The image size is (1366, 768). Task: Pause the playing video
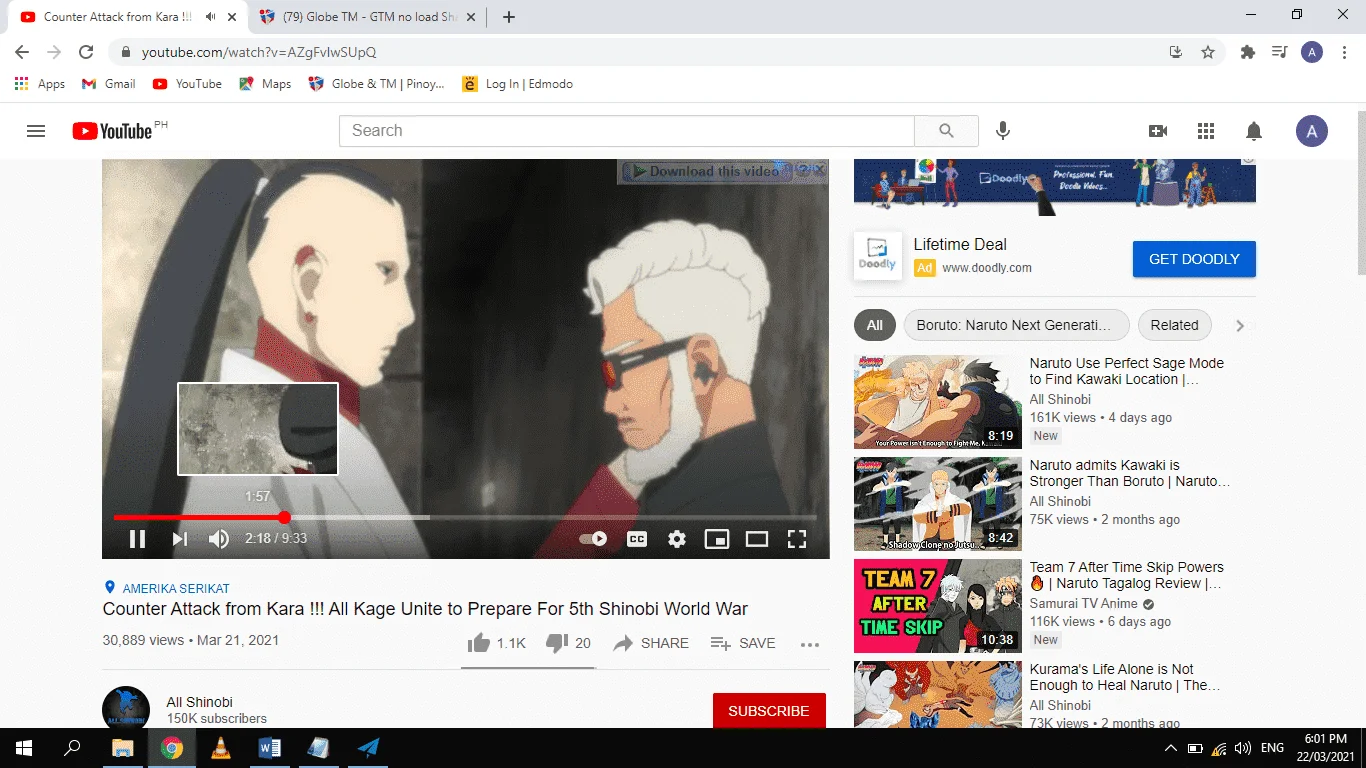[138, 539]
